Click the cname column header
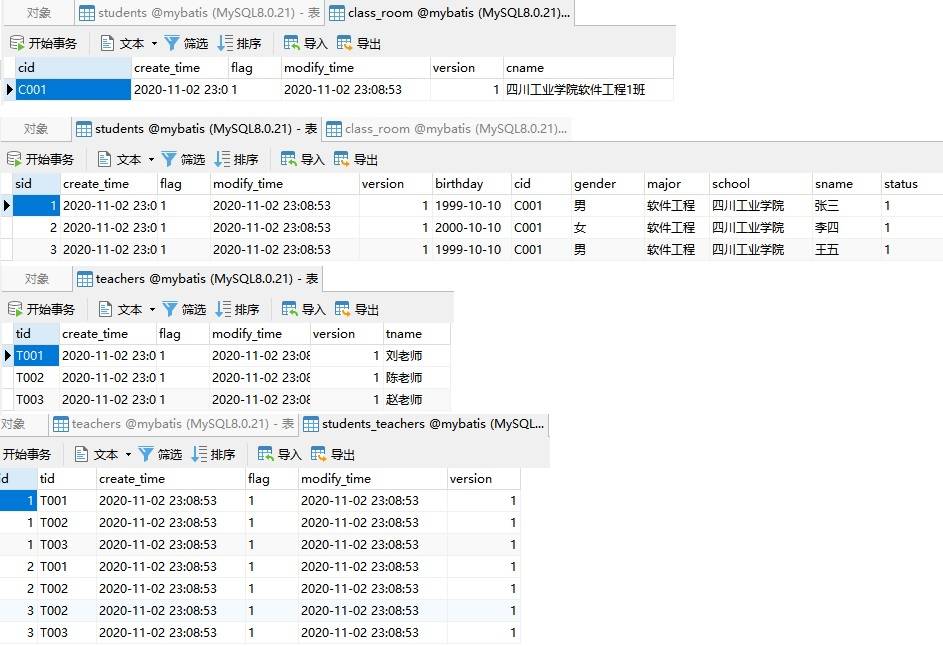The image size is (943, 646). [525, 68]
